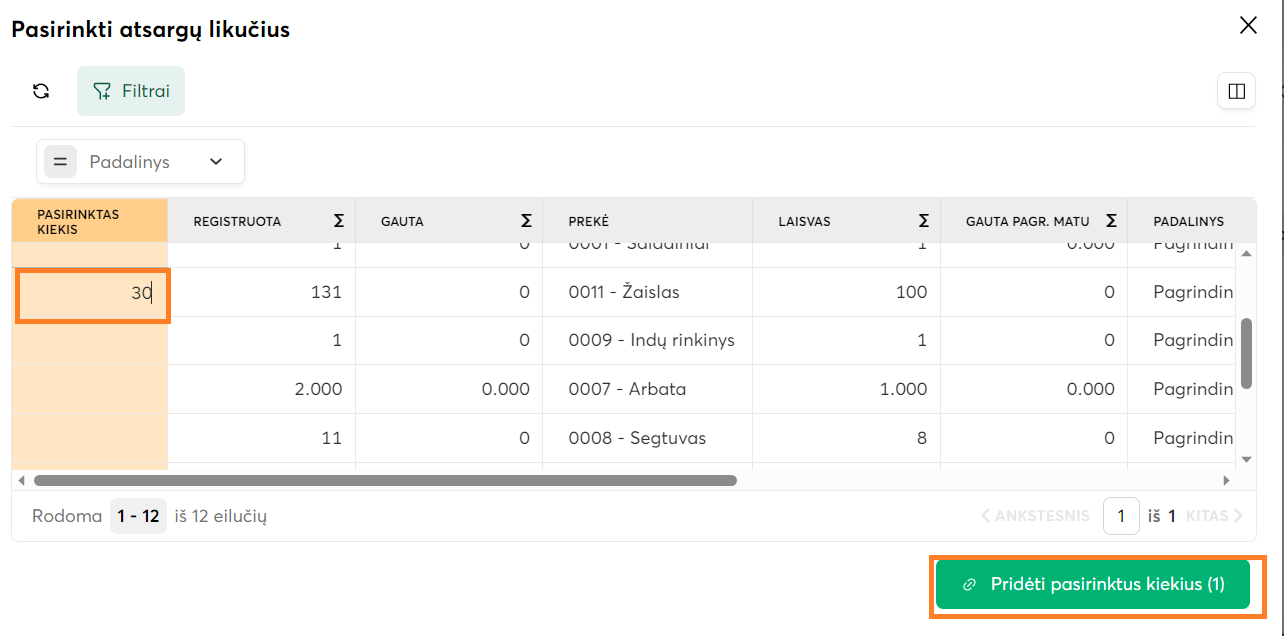Click the refresh icon
The image size is (1284, 636).
pos(41,91)
